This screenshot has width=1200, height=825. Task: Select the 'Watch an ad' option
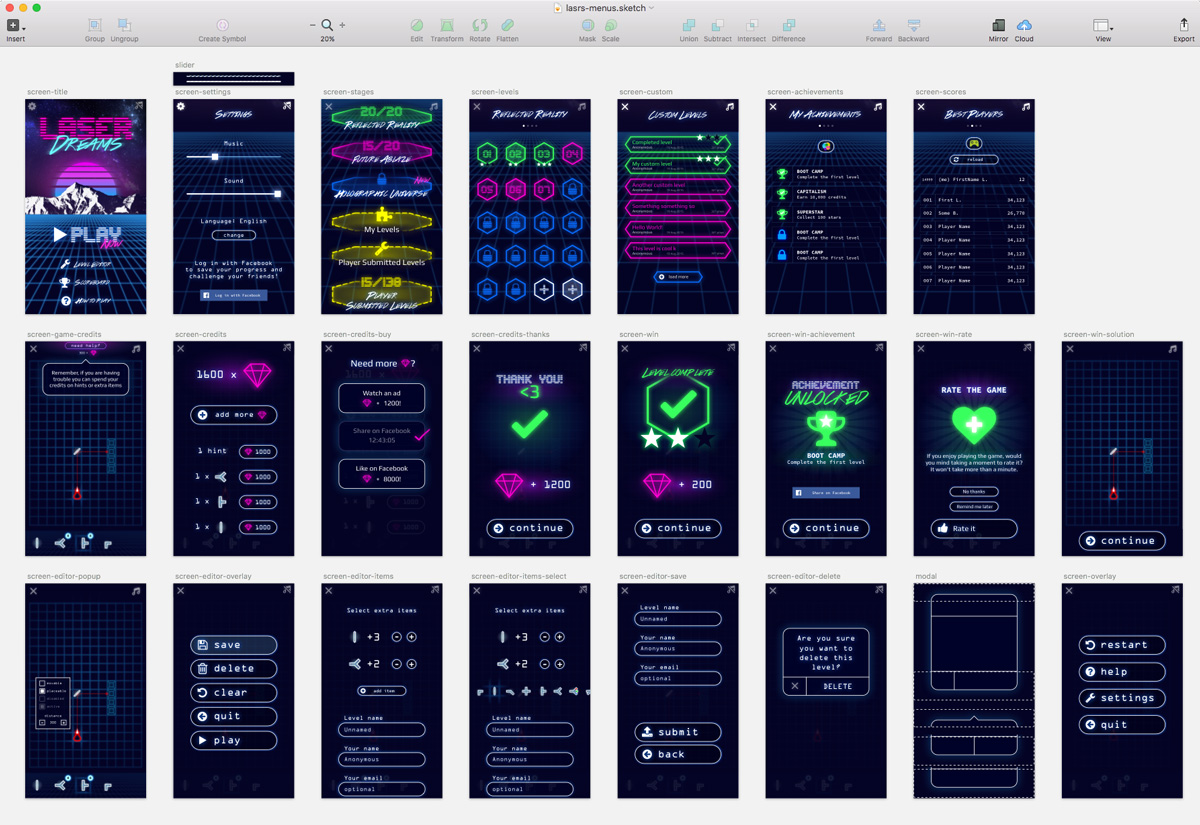381,397
